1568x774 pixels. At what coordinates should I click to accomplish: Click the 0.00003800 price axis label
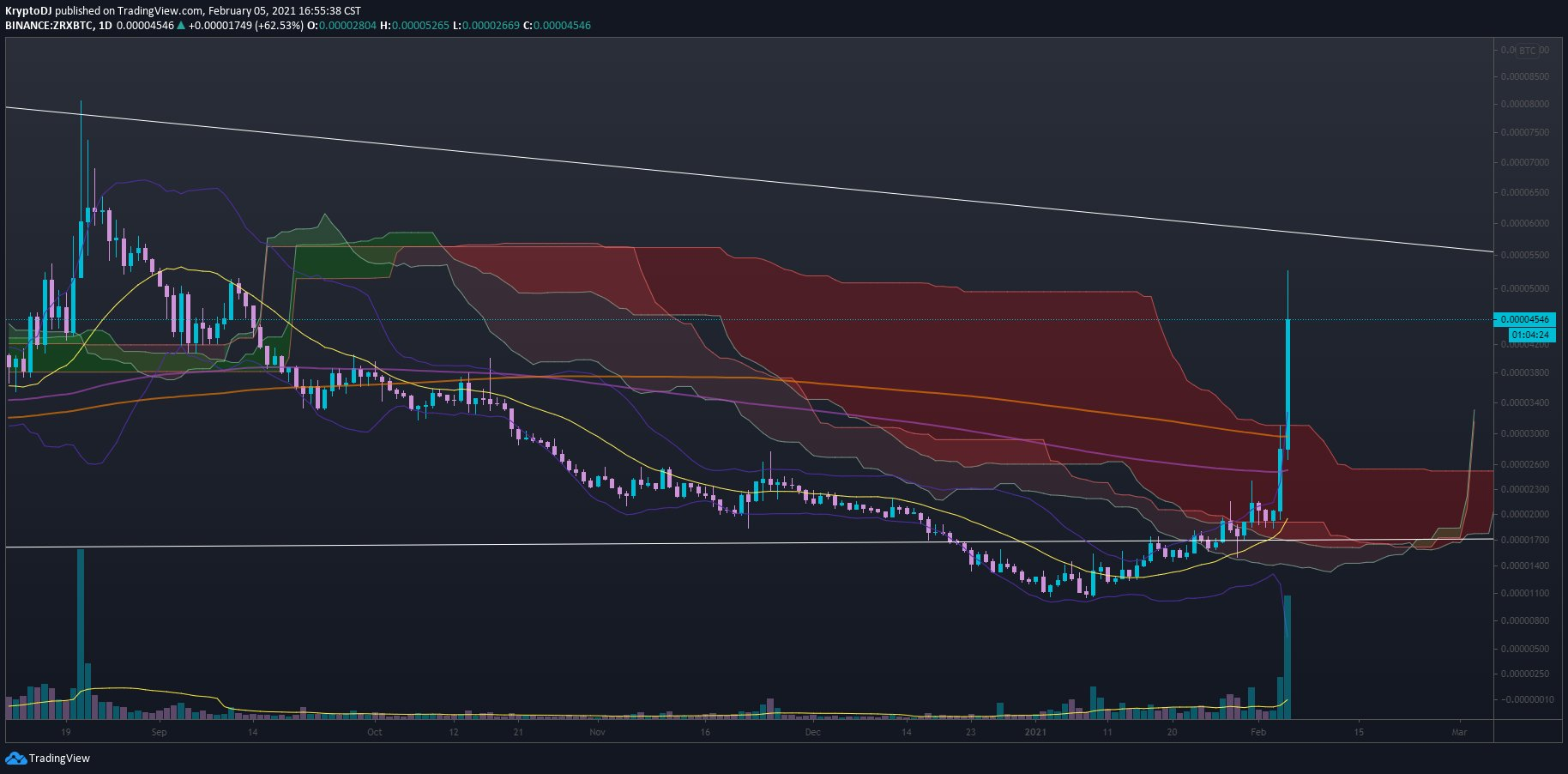[1525, 372]
